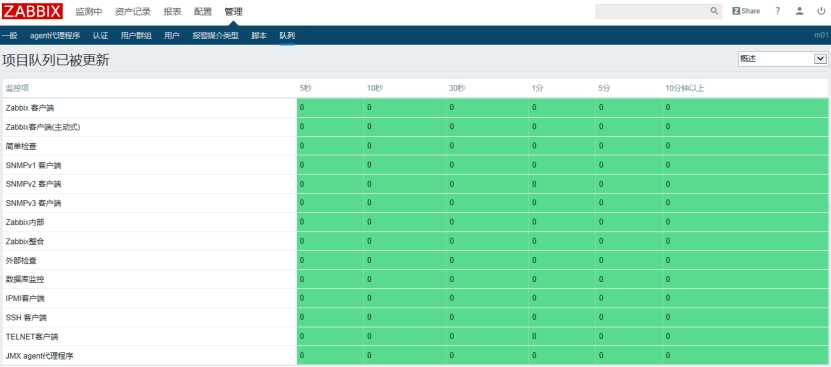831x367 pixels.
Task: Click the 5分 value for 外部检查
Action: point(600,260)
